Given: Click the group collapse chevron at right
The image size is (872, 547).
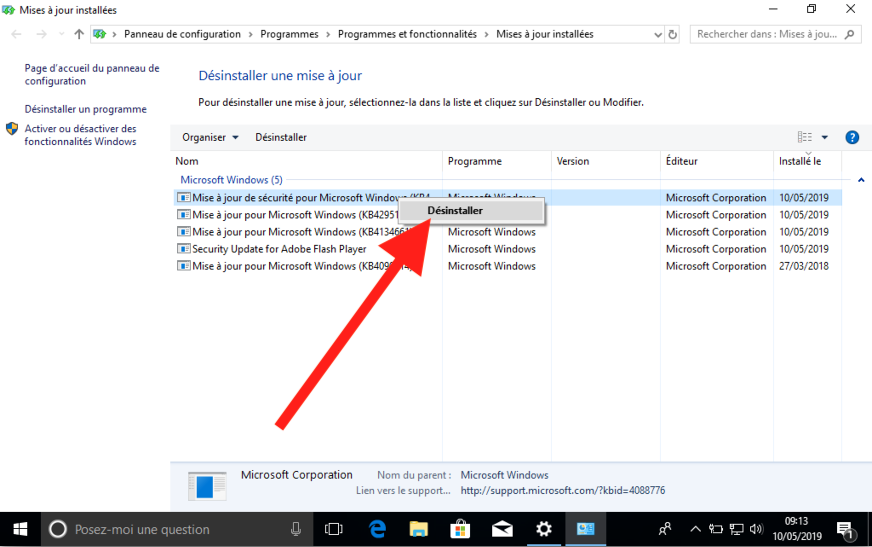Looking at the screenshot, I should click(861, 180).
